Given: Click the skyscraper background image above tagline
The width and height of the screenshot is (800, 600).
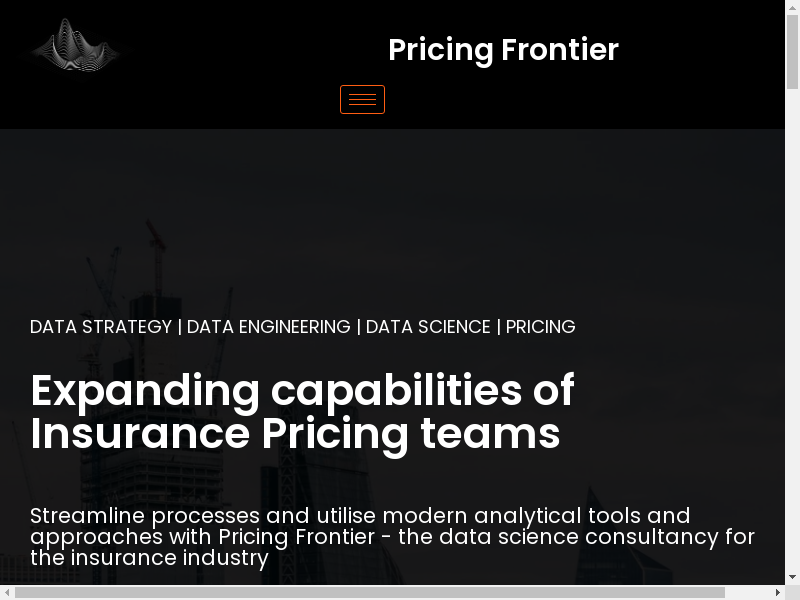Looking at the screenshot, I should click(400, 220).
